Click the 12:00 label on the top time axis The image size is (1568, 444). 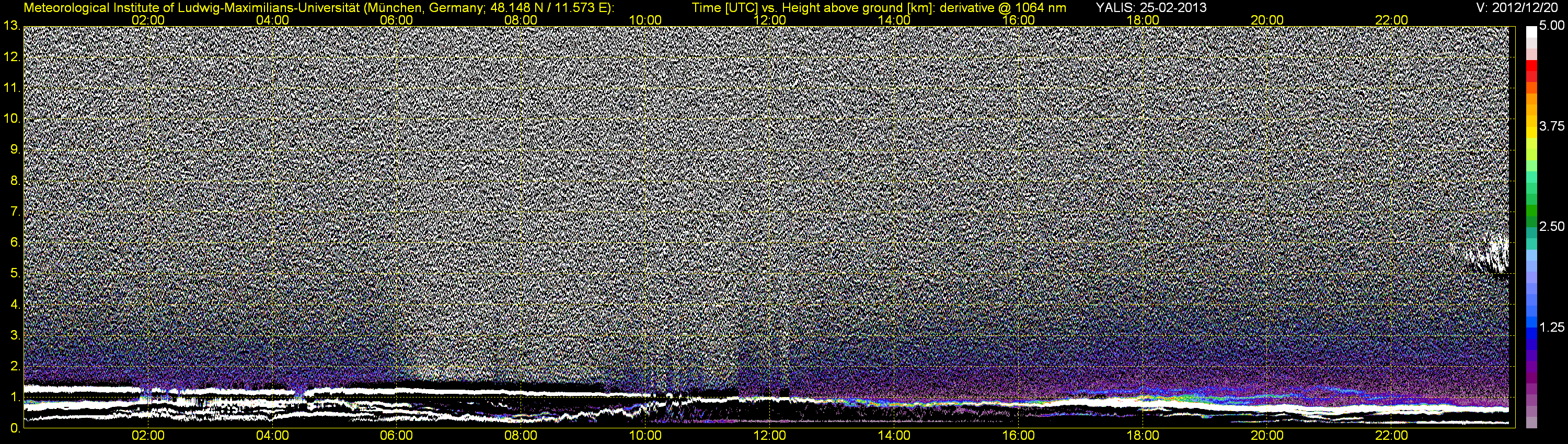769,20
